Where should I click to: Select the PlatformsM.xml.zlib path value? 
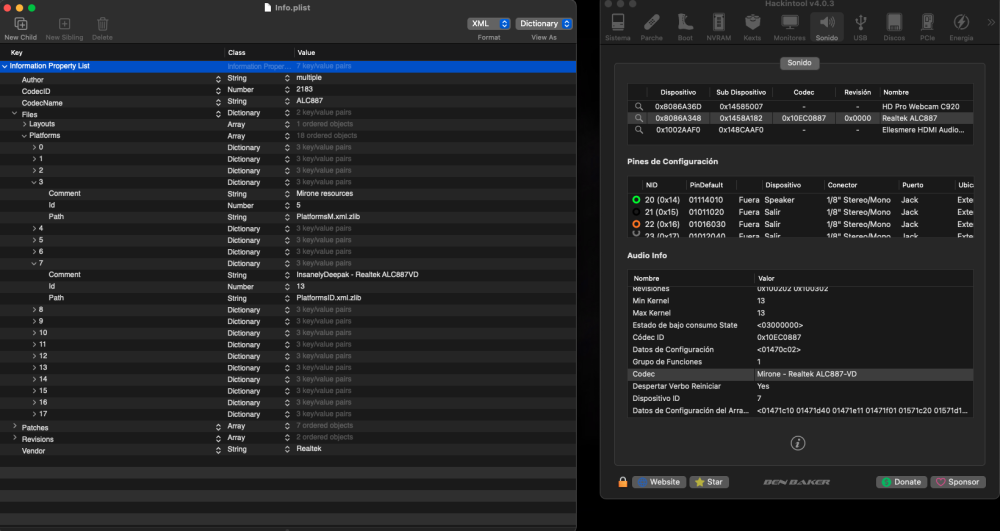click(x=328, y=217)
